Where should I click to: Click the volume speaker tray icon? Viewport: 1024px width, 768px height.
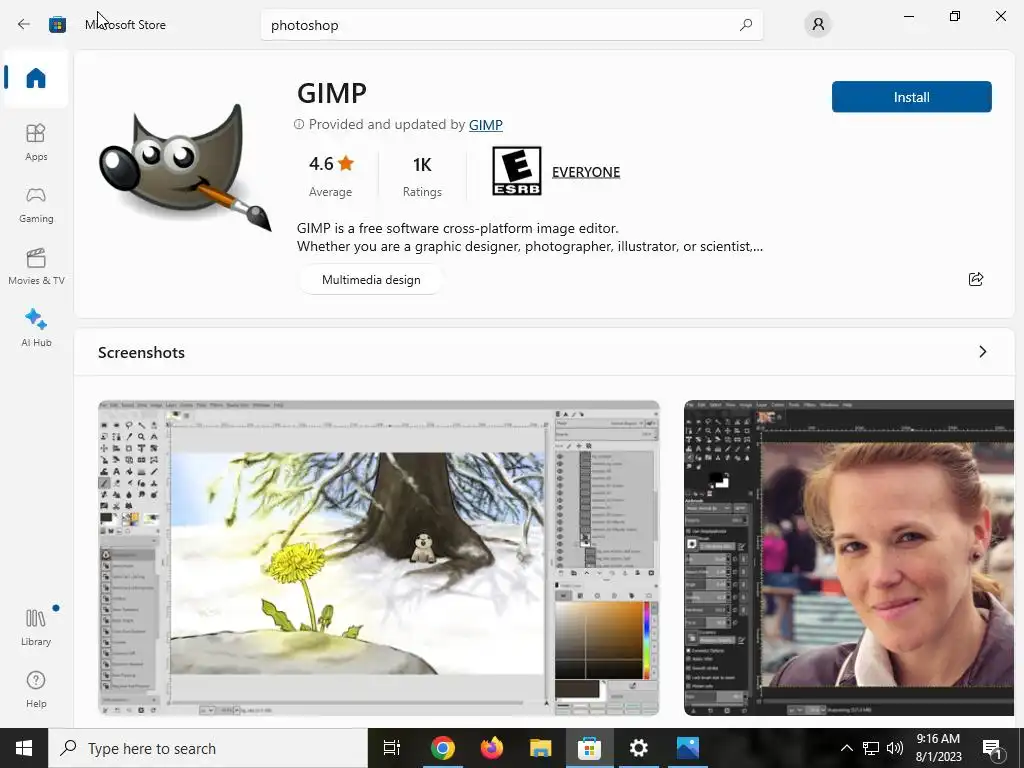(895, 748)
